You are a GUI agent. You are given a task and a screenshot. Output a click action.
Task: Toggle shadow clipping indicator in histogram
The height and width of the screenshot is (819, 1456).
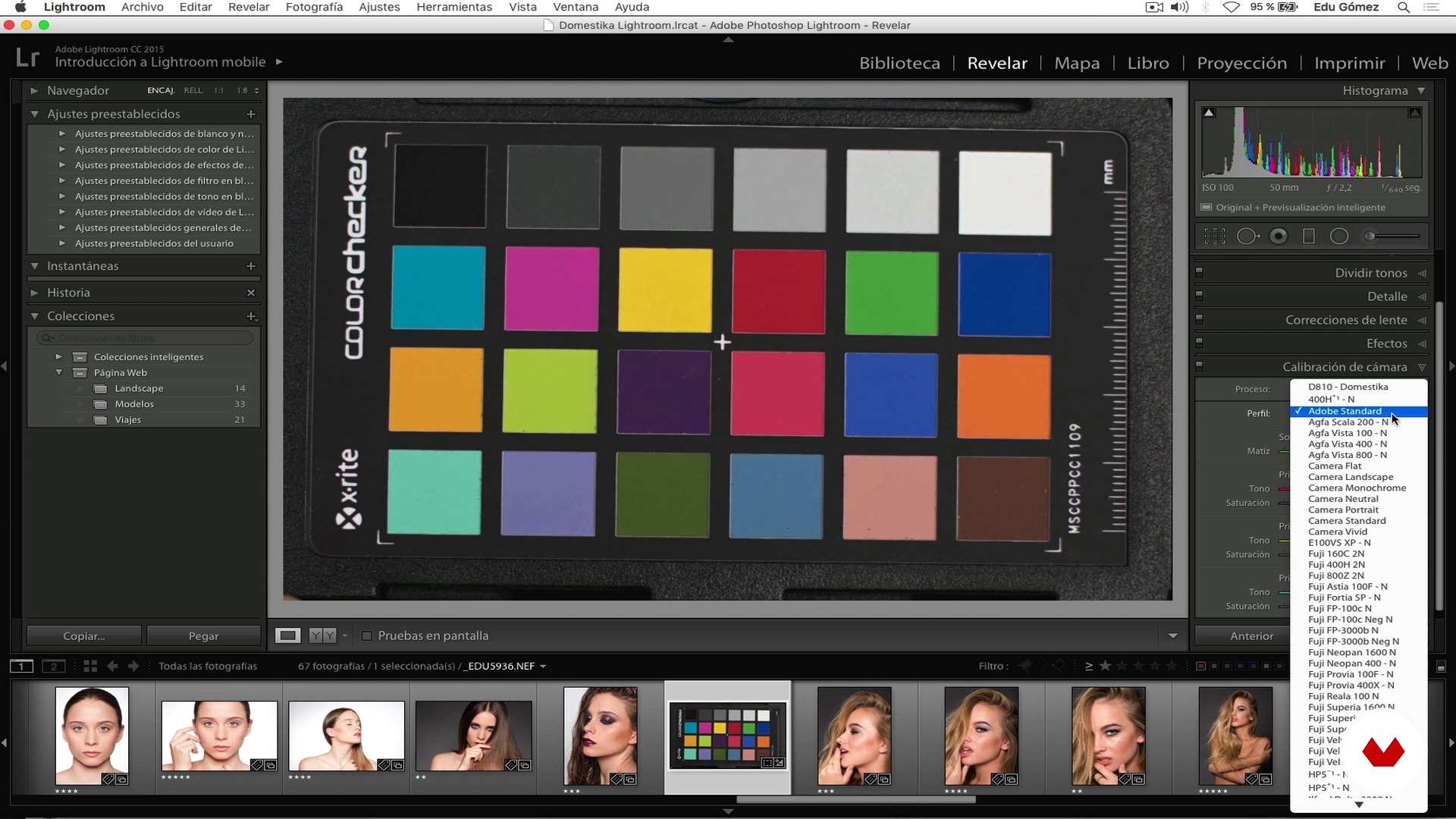(1209, 112)
